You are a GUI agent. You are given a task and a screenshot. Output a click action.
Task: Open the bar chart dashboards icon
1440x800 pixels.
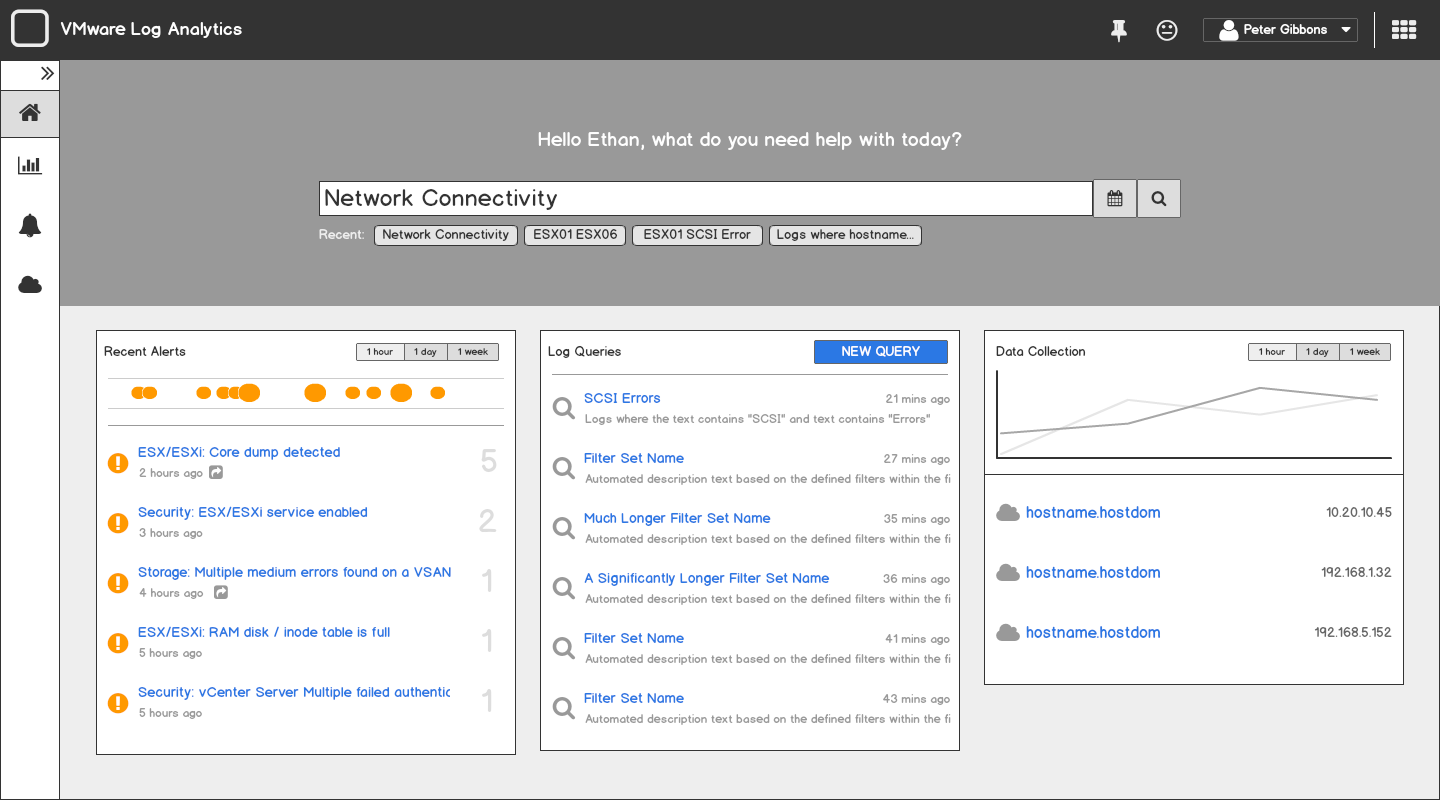point(30,165)
